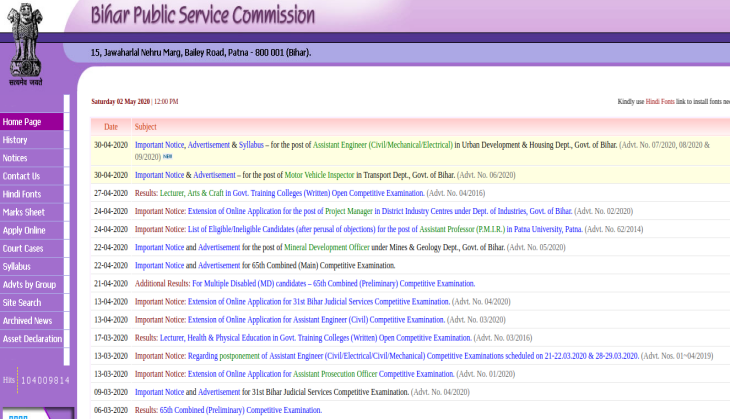The height and width of the screenshot is (419, 730).
Task: Click the 21-04-2020 date cell
Action: [111, 284]
